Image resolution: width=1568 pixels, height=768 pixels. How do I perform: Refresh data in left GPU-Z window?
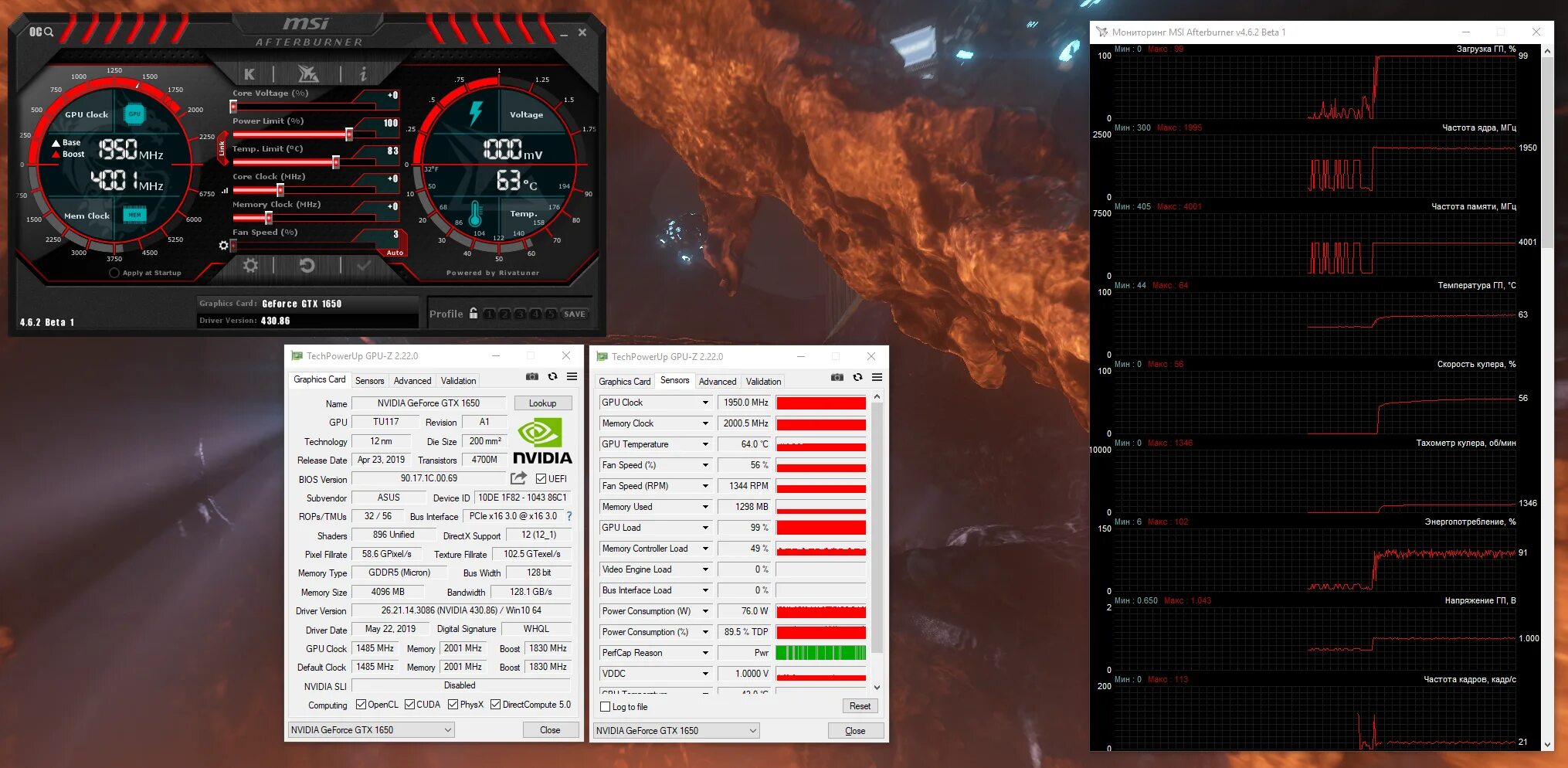552,376
